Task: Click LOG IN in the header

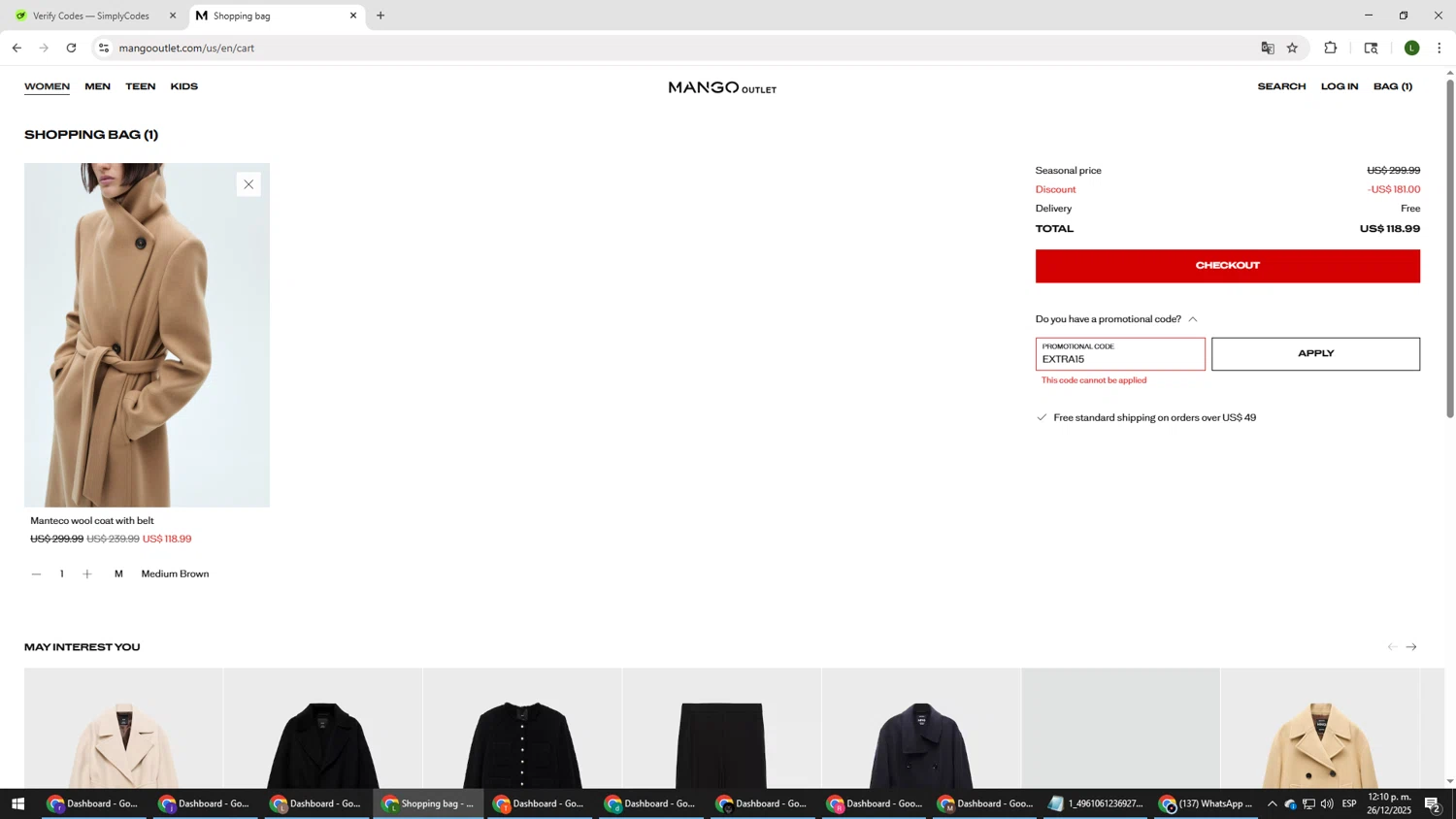Action: pos(1340,86)
